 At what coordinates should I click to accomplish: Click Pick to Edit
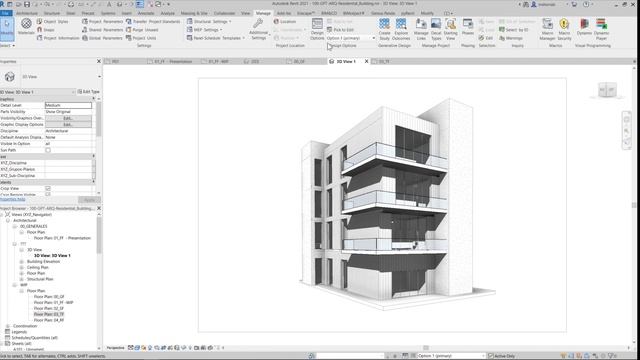point(340,30)
